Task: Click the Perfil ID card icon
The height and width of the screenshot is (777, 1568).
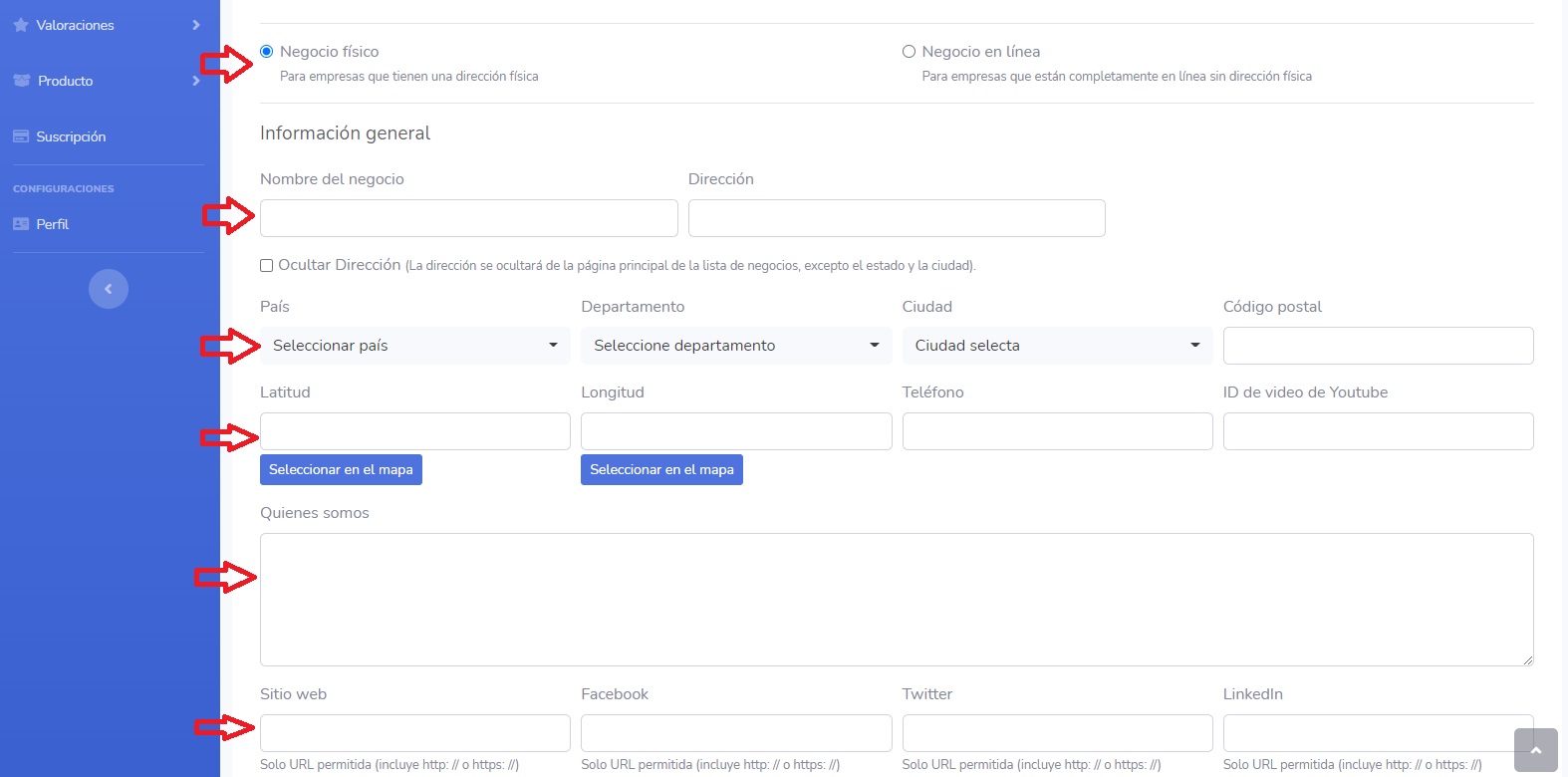Action: (21, 224)
